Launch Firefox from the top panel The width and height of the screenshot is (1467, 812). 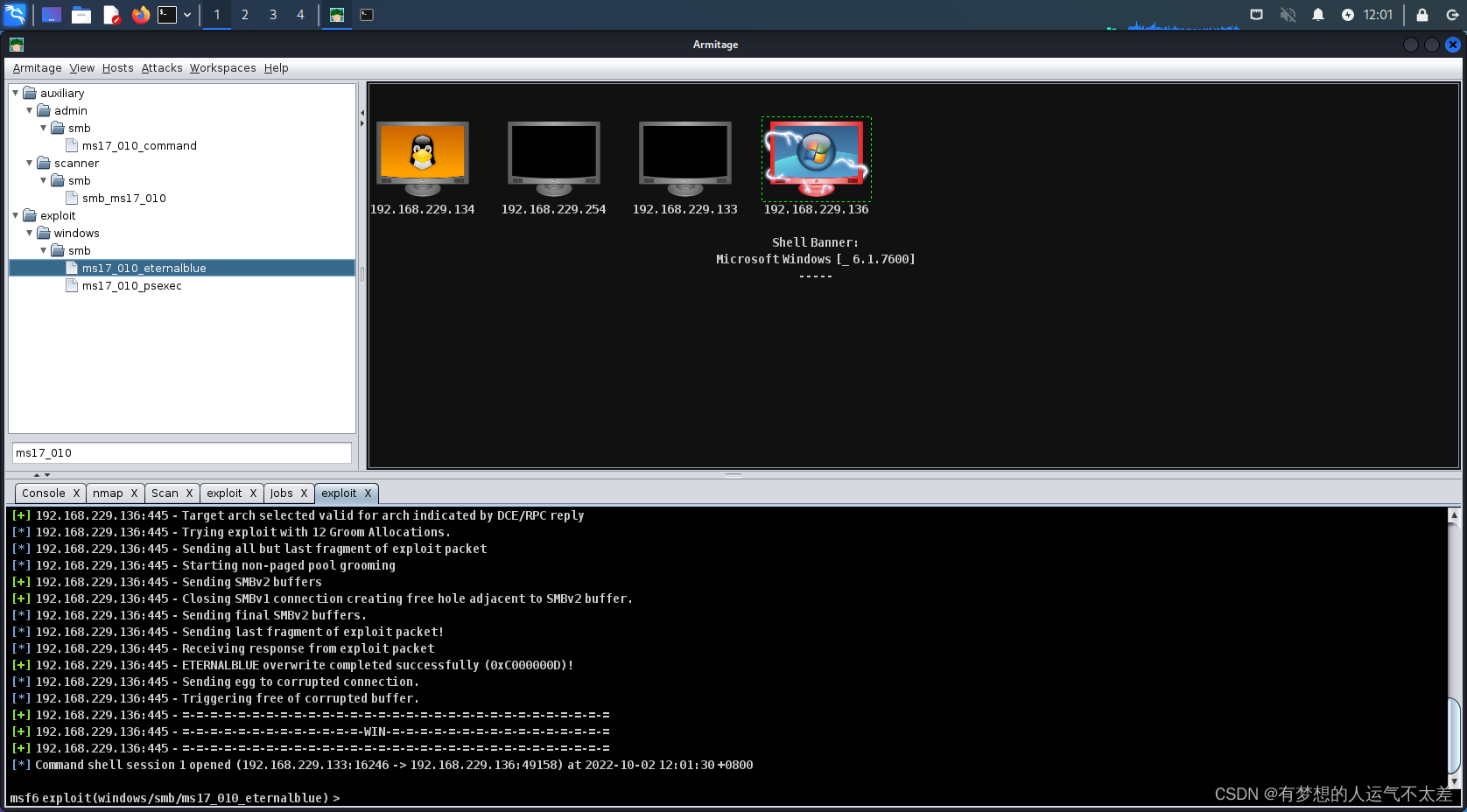click(140, 15)
